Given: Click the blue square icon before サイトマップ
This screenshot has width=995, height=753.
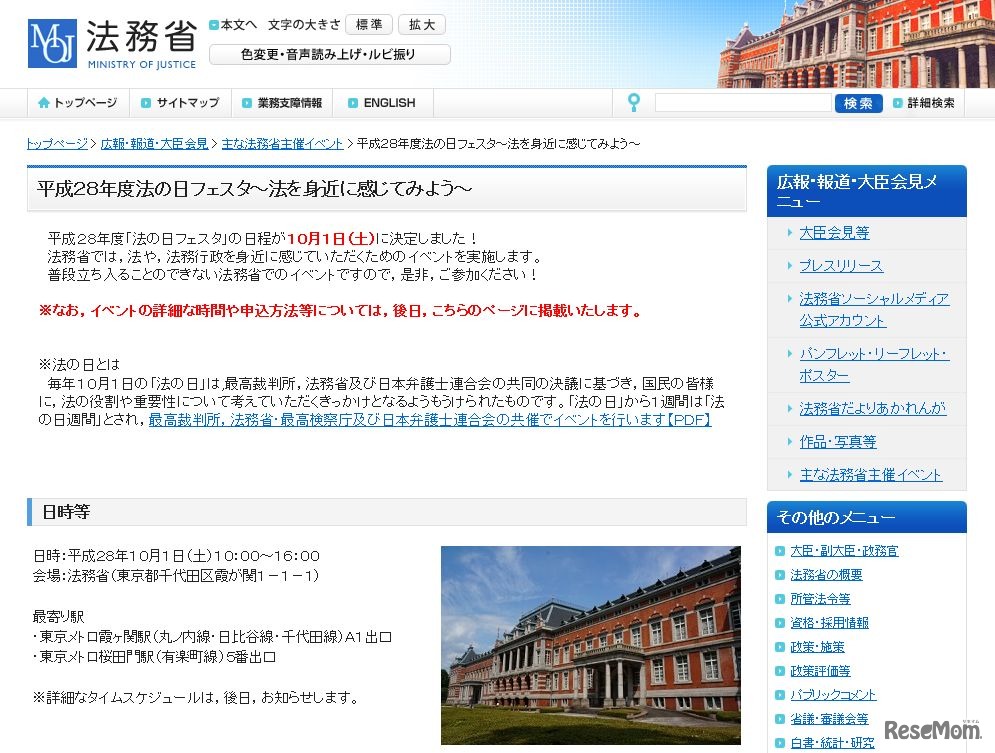Looking at the screenshot, I should point(148,102).
